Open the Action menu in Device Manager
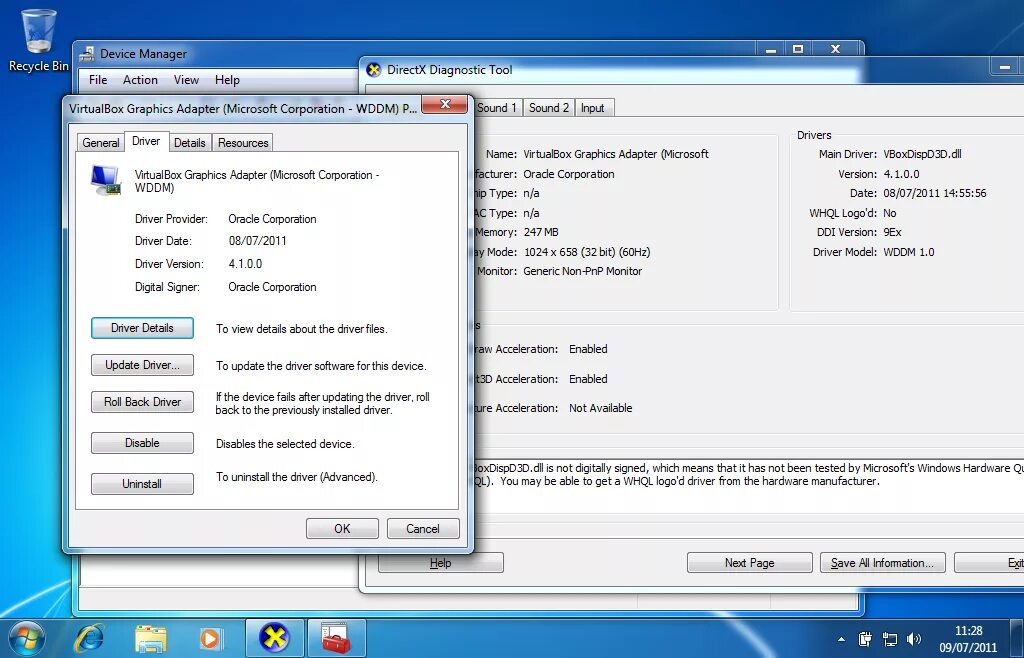Image resolution: width=1024 pixels, height=658 pixels. (x=140, y=80)
